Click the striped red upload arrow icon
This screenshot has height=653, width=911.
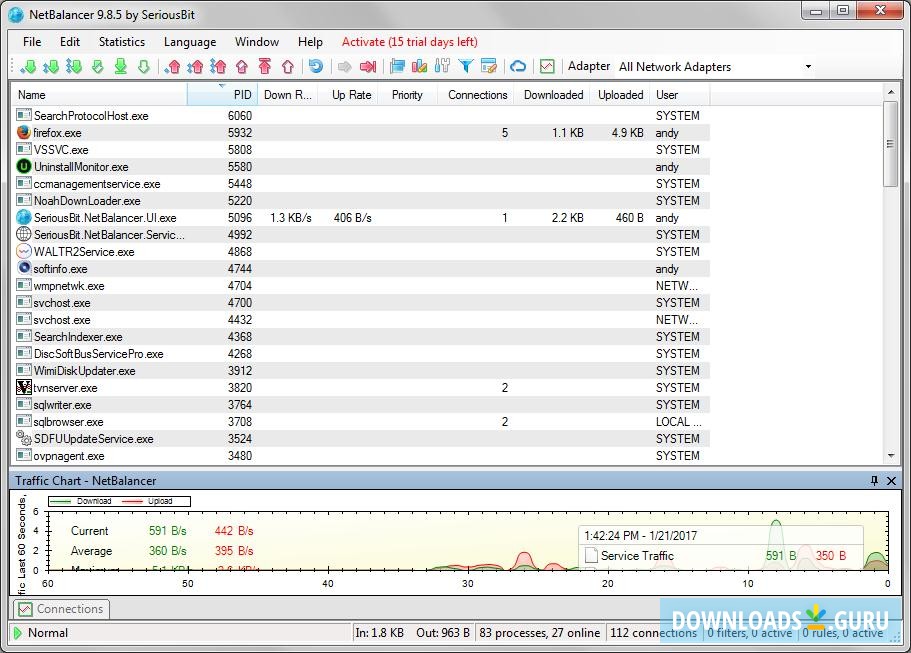tap(242, 67)
